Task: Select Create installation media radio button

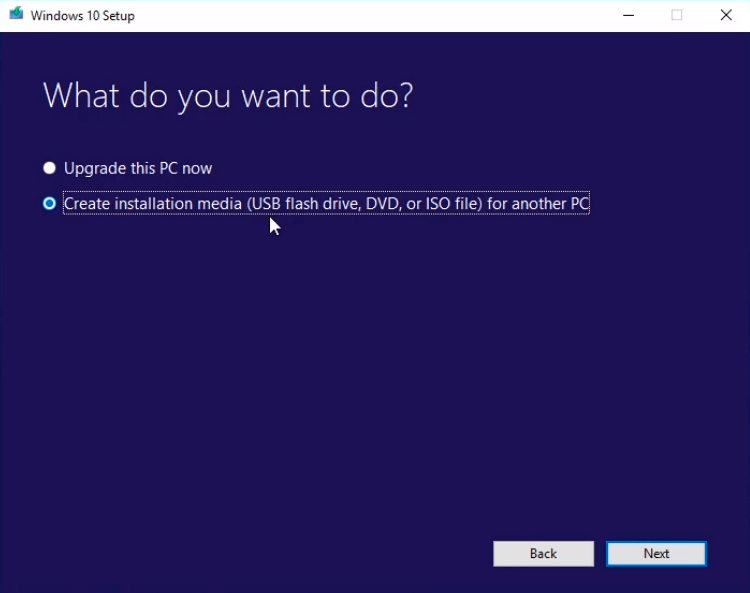Action: point(49,203)
